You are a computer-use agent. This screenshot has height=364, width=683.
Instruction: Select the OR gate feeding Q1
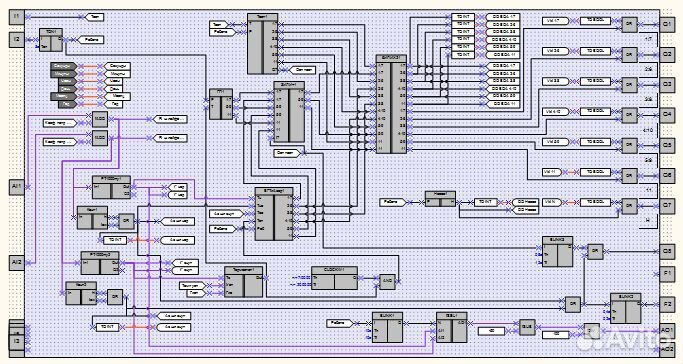(x=629, y=24)
